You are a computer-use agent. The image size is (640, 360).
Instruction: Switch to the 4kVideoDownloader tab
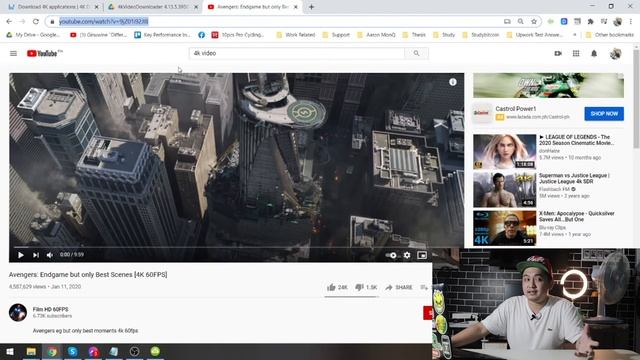[153, 7]
